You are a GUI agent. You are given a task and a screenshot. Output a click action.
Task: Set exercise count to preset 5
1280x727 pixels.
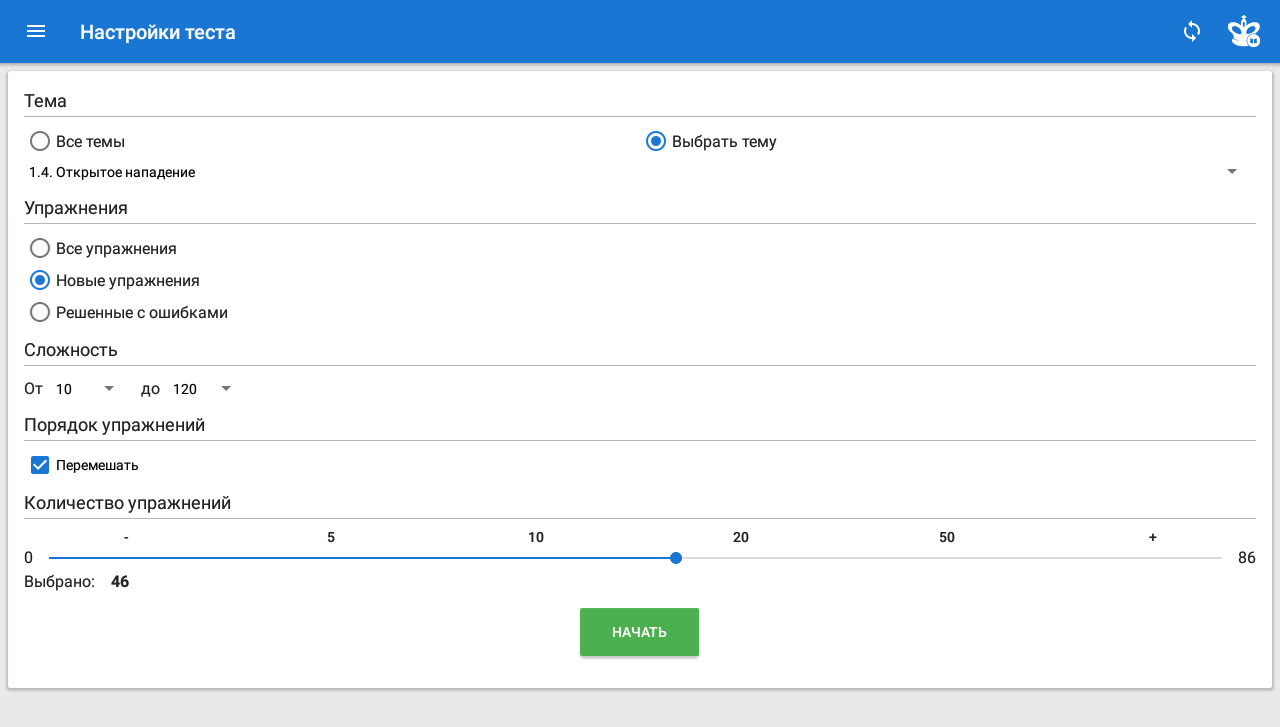[x=331, y=537]
